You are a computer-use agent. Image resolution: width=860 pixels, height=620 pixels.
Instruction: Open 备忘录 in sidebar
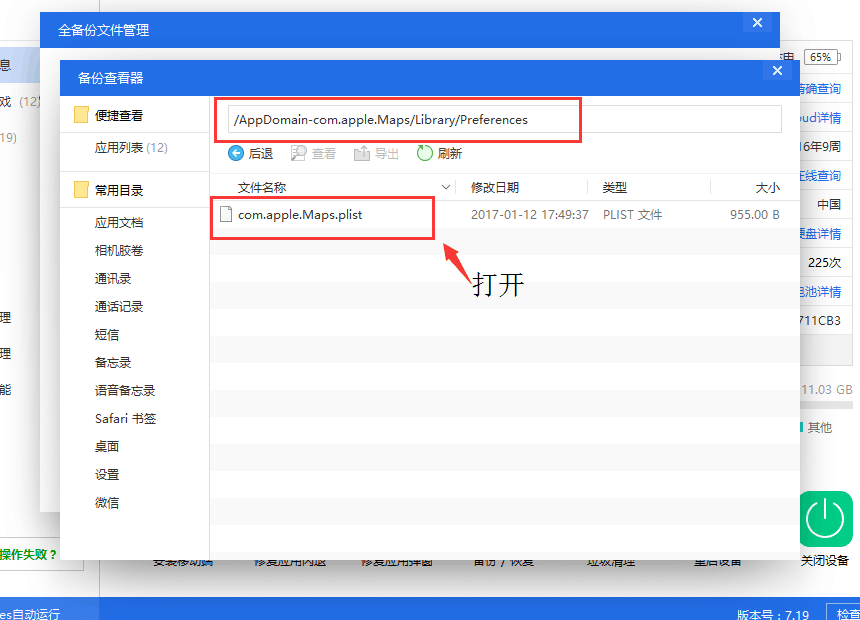pos(112,362)
